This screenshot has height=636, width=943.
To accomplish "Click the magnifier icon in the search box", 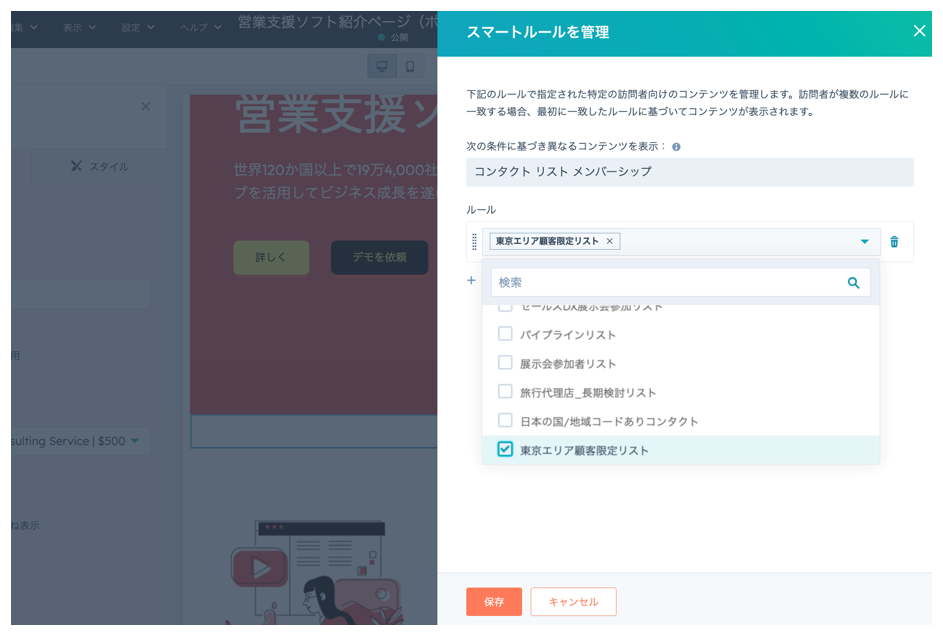I will (853, 283).
